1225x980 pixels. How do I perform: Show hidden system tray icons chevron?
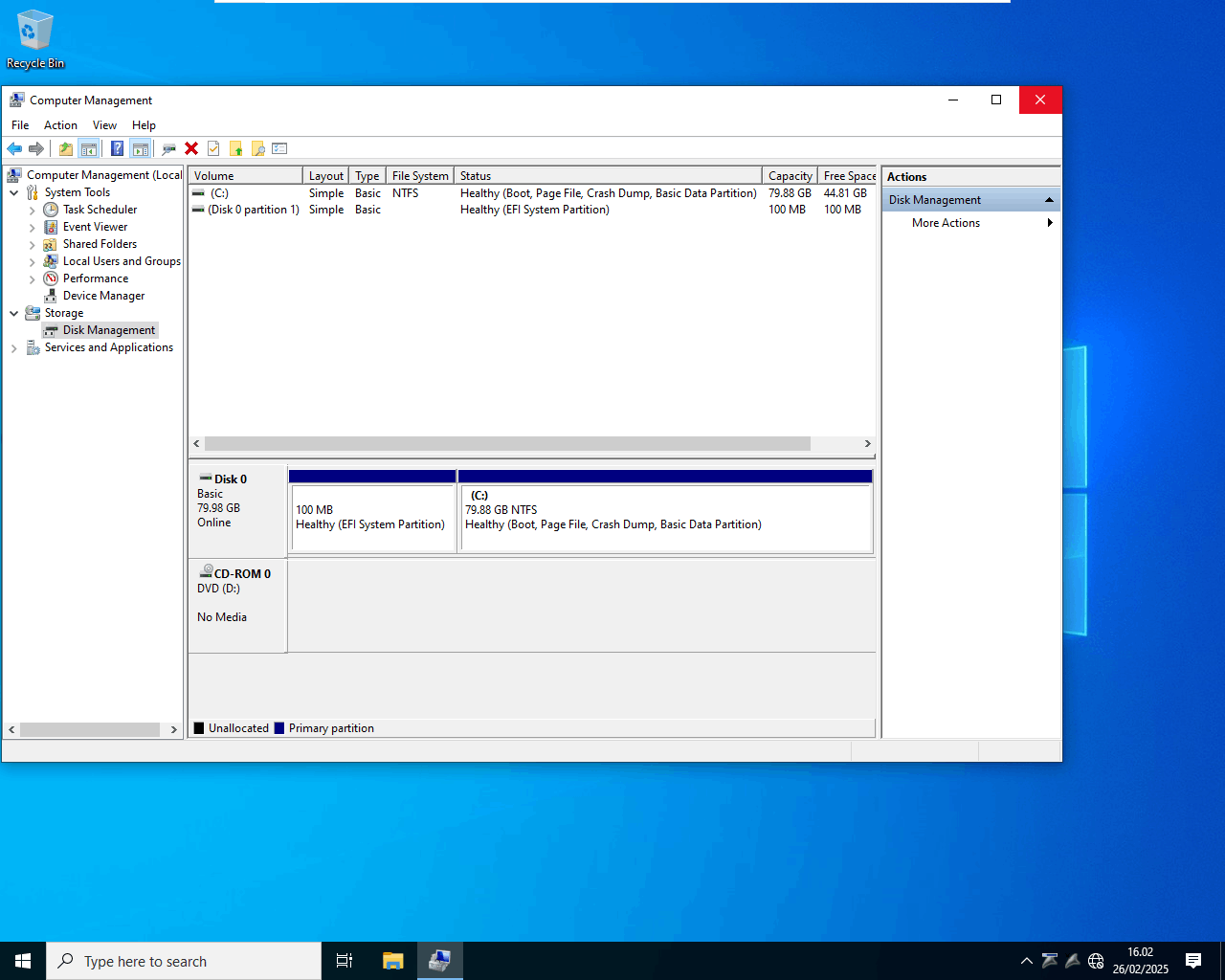coord(1027,961)
